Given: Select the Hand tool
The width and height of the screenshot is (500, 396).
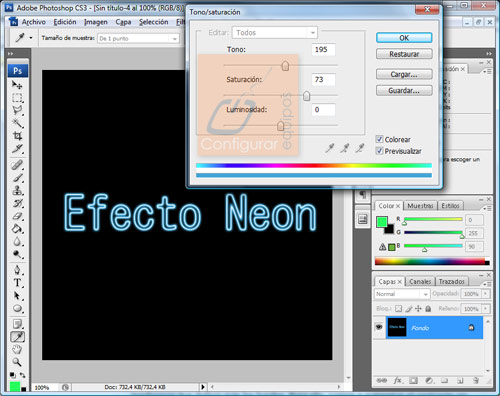Looking at the screenshot, I should (x=17, y=350).
